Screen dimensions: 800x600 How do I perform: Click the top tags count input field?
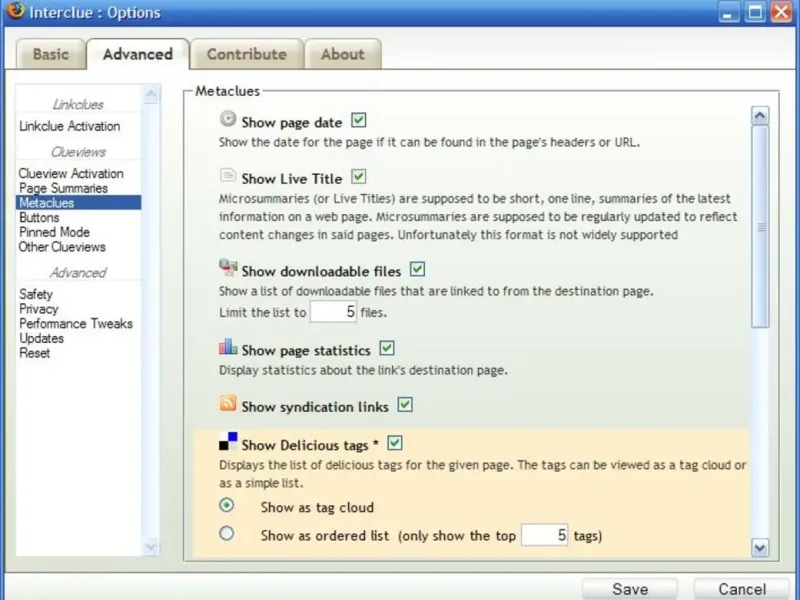544,535
